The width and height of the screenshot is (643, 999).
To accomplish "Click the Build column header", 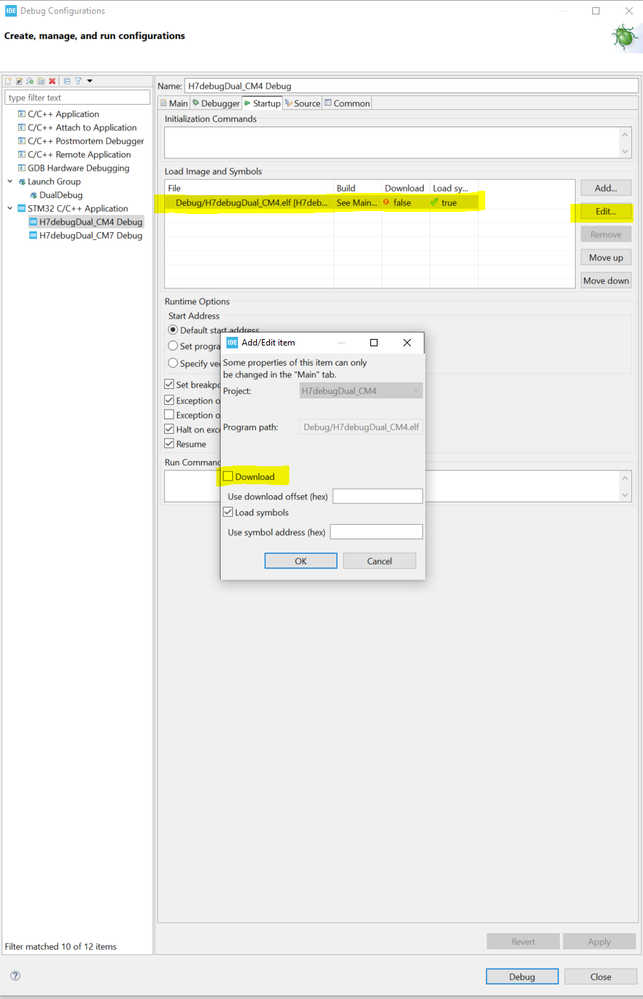I will click(358, 188).
